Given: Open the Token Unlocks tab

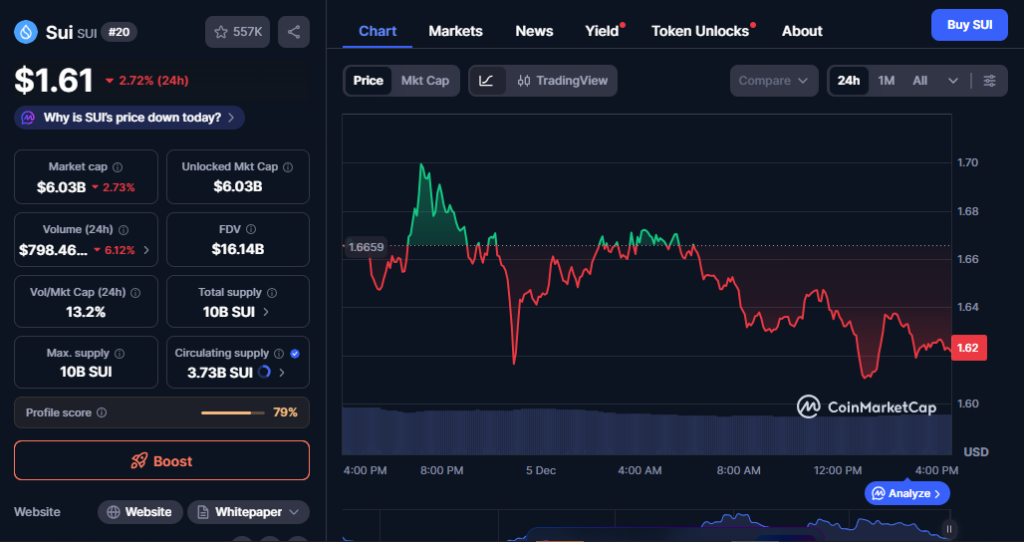Looking at the screenshot, I should pos(700,31).
